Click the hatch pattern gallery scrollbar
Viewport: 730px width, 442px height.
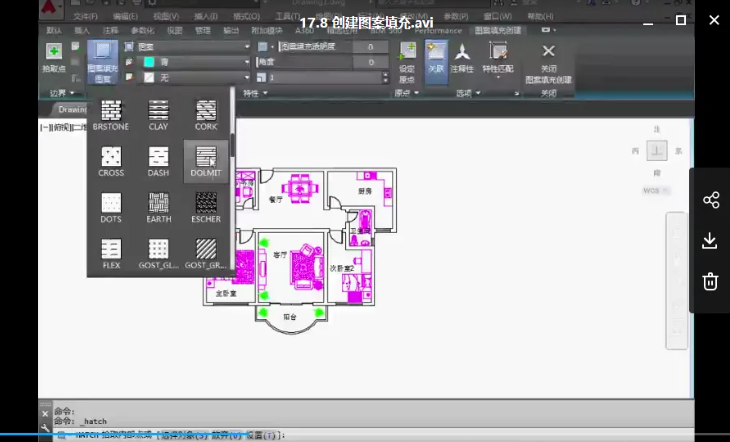[232, 144]
